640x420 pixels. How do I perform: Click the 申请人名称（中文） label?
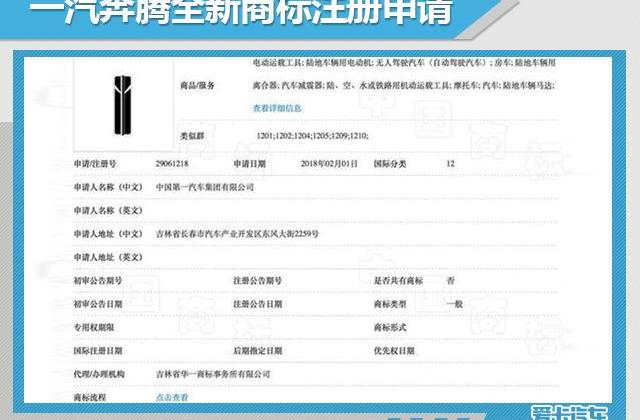pos(108,187)
